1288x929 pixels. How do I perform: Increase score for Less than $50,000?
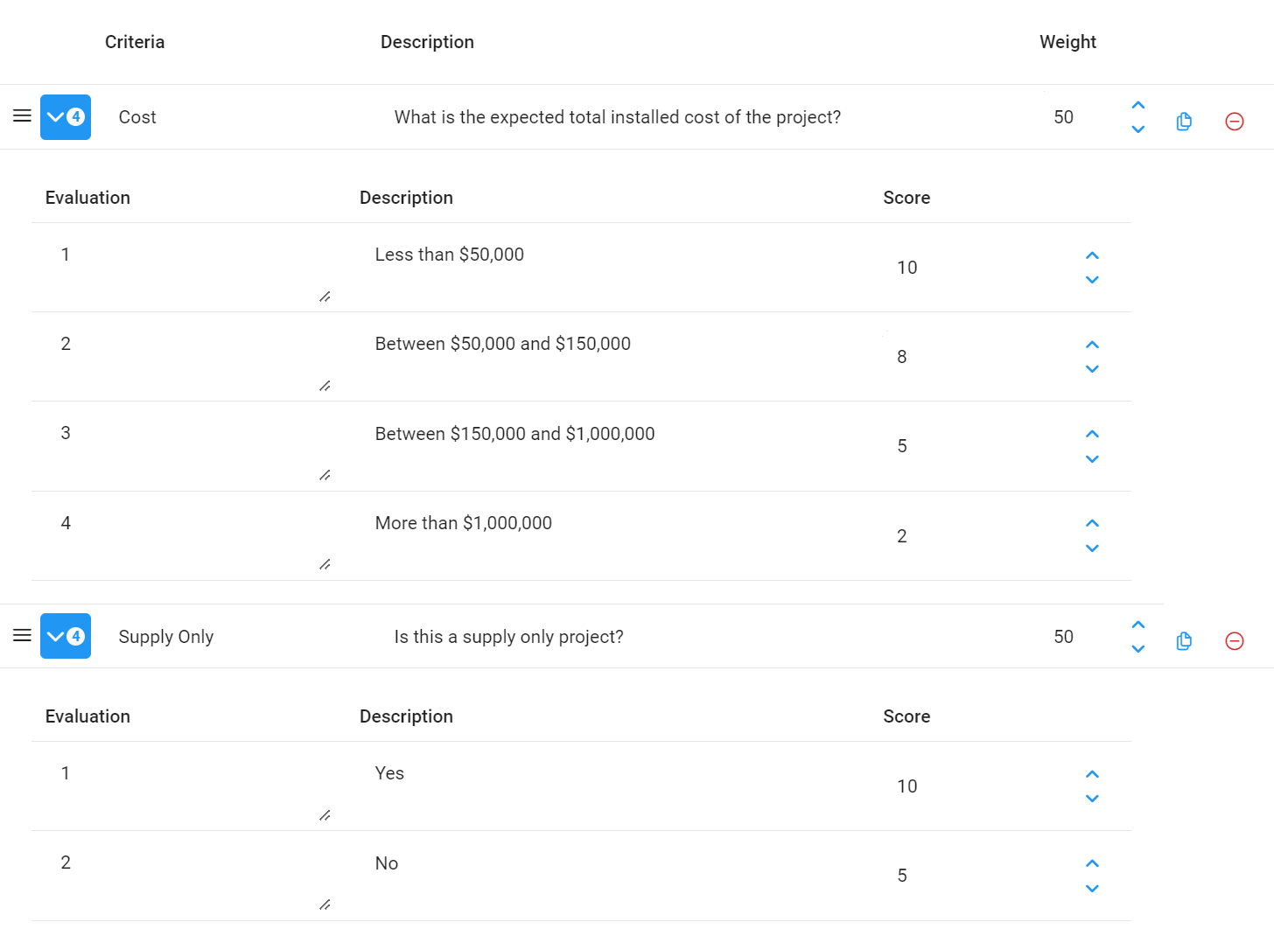(1092, 255)
